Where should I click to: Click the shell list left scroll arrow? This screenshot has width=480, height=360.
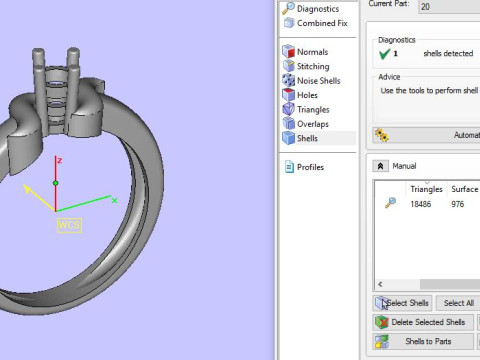380,284
